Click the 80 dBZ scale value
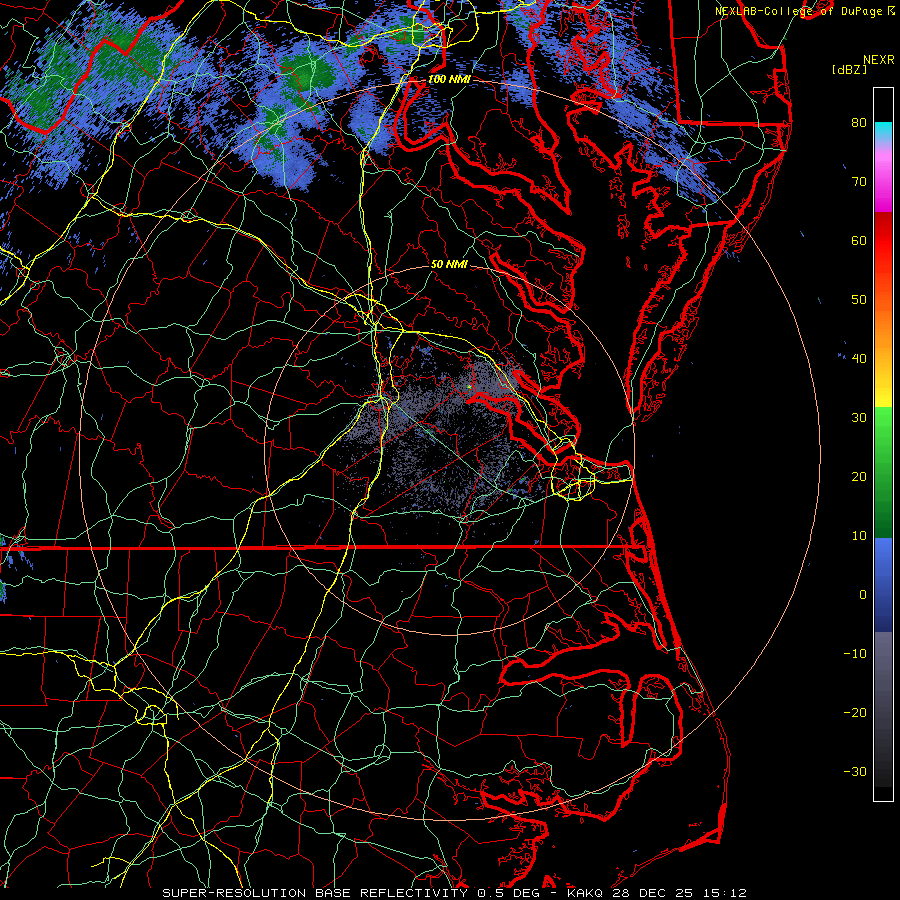This screenshot has height=900, width=900. (859, 122)
